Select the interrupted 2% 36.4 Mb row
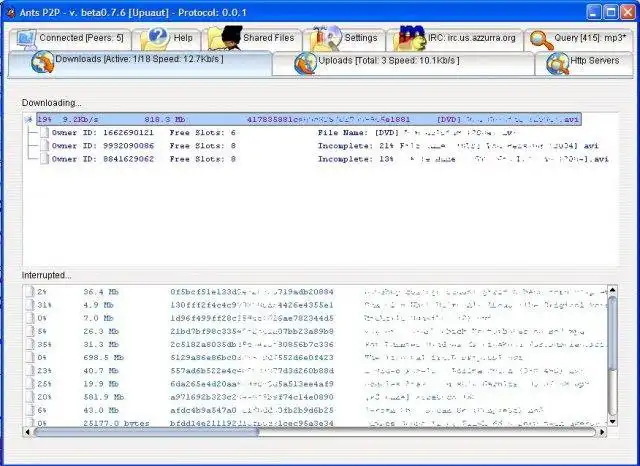The width and height of the screenshot is (640, 466). tap(316, 292)
